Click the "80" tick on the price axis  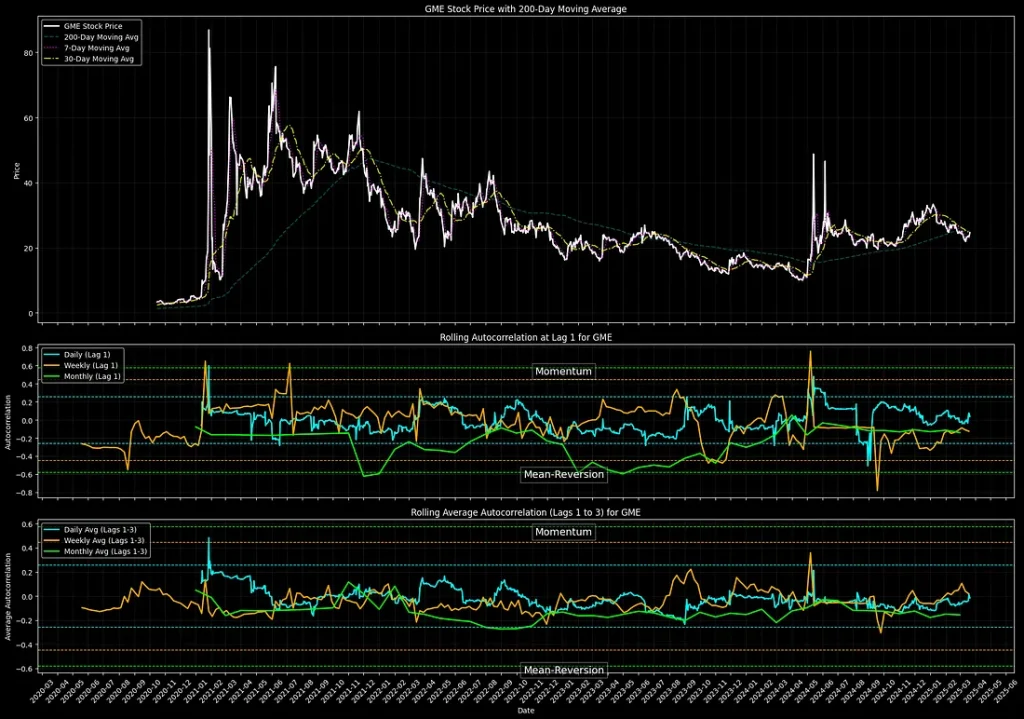(28, 53)
